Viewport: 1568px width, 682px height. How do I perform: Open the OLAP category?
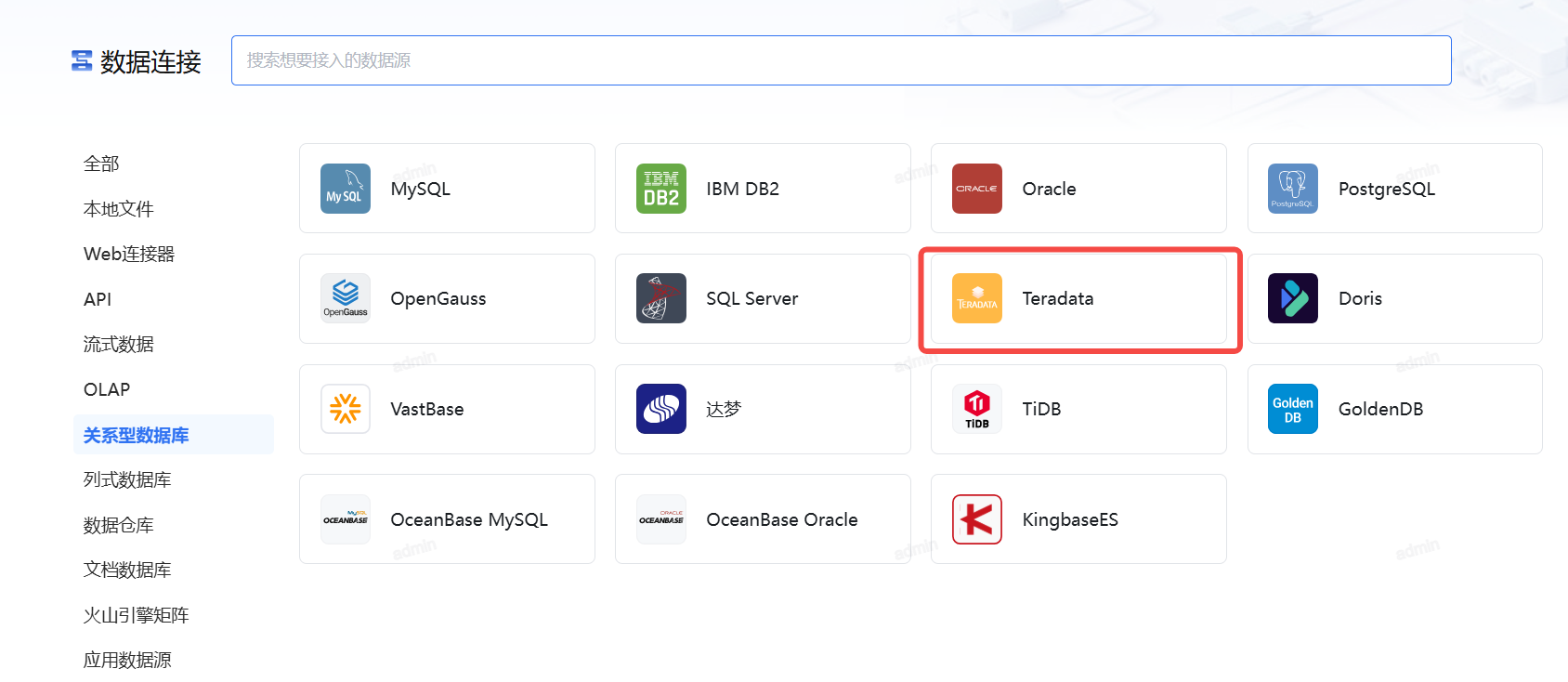coord(107,389)
